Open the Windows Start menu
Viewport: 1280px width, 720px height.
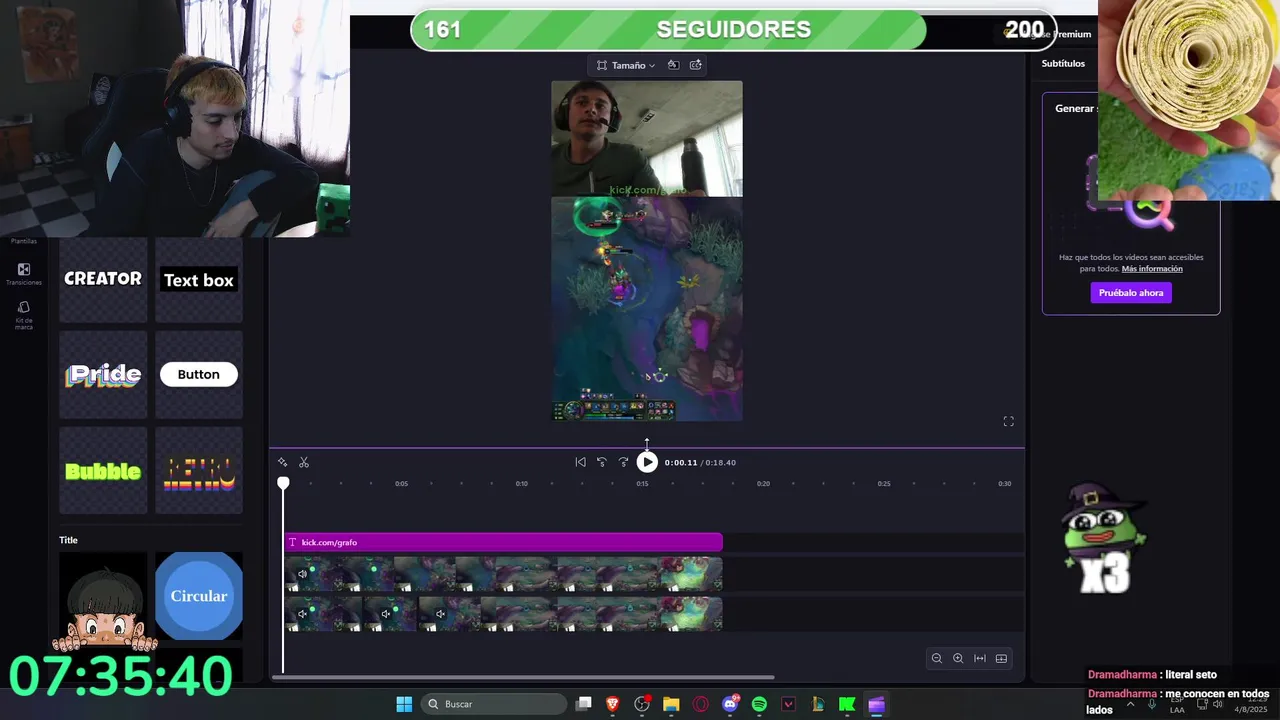pos(404,704)
